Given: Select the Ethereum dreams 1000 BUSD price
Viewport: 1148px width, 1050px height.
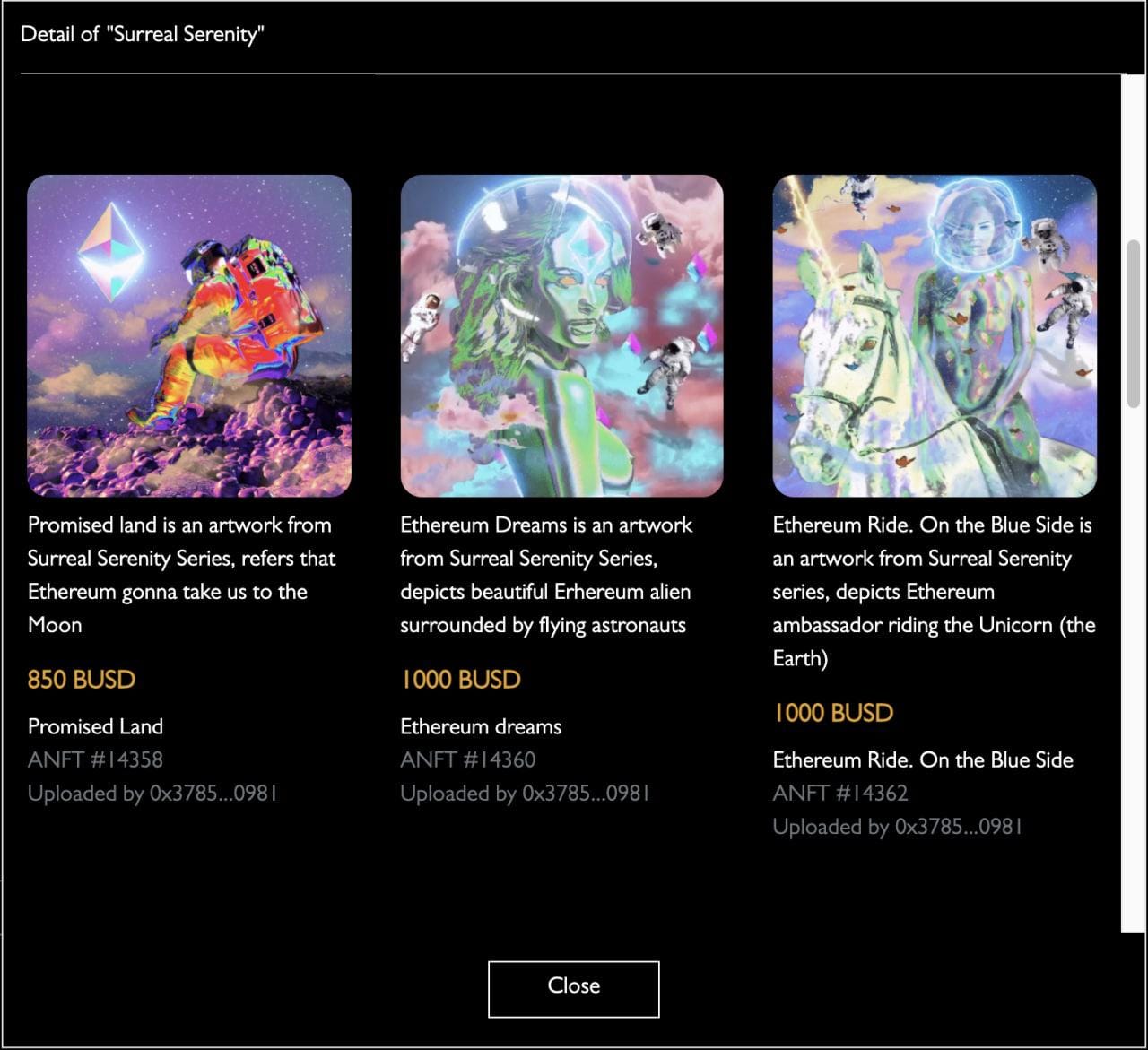Looking at the screenshot, I should tap(461, 680).
